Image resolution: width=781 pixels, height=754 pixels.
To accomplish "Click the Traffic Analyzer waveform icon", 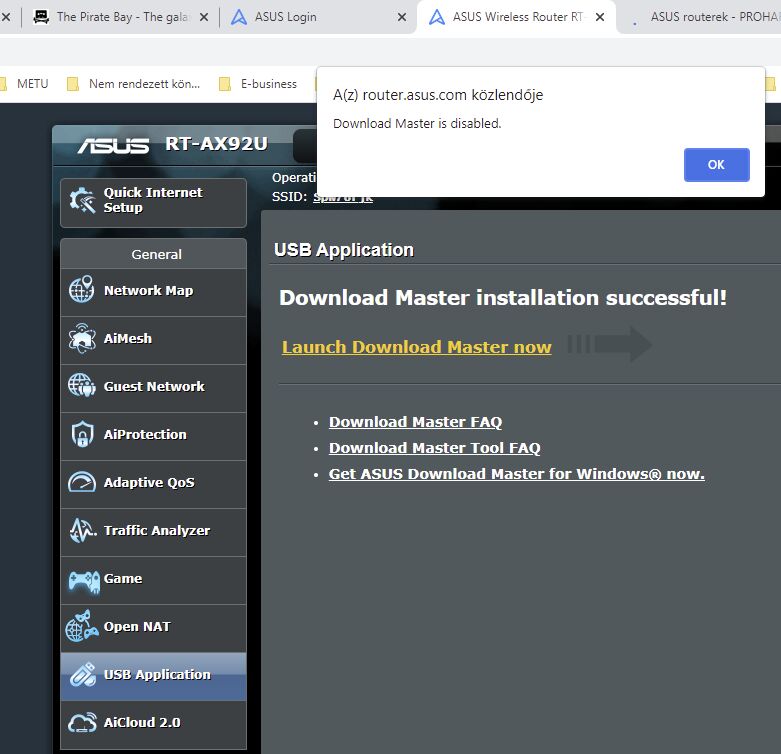I will (x=83, y=530).
